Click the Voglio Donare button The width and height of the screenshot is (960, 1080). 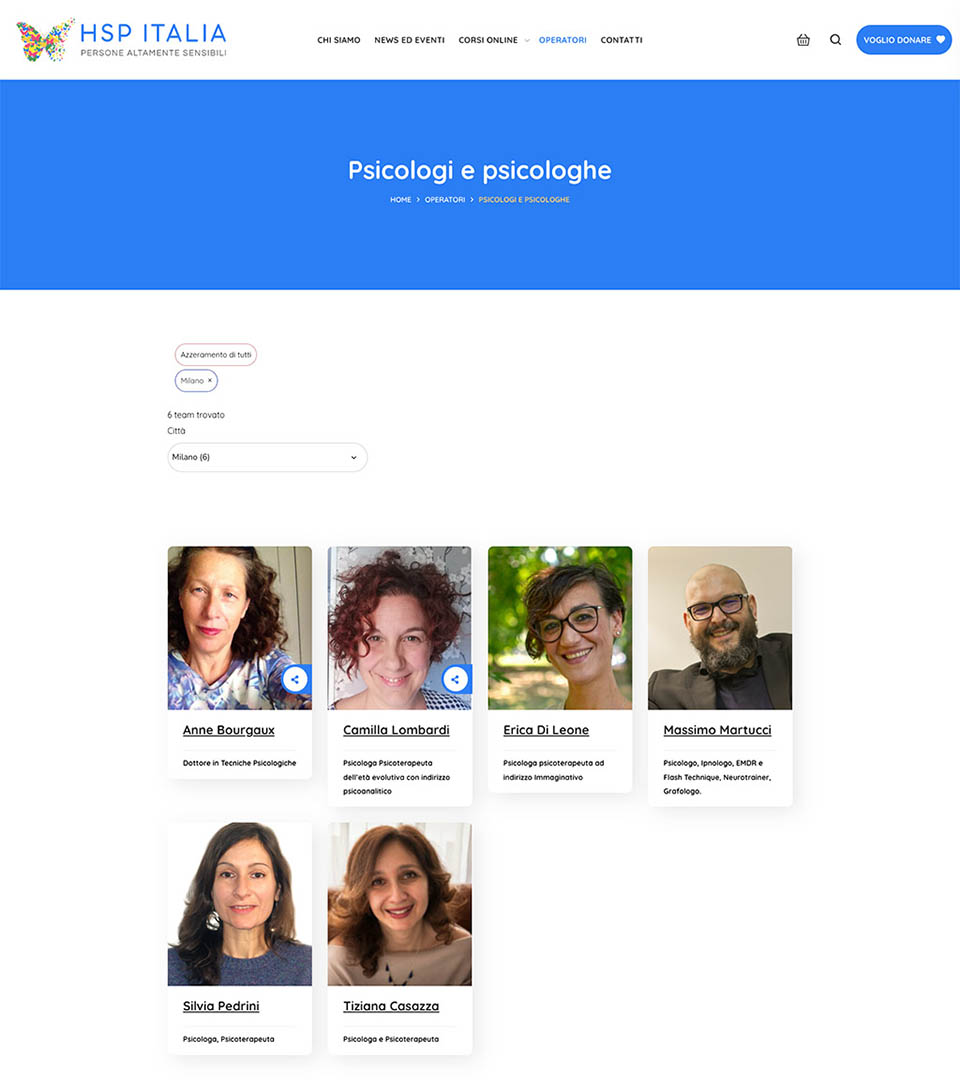(904, 40)
